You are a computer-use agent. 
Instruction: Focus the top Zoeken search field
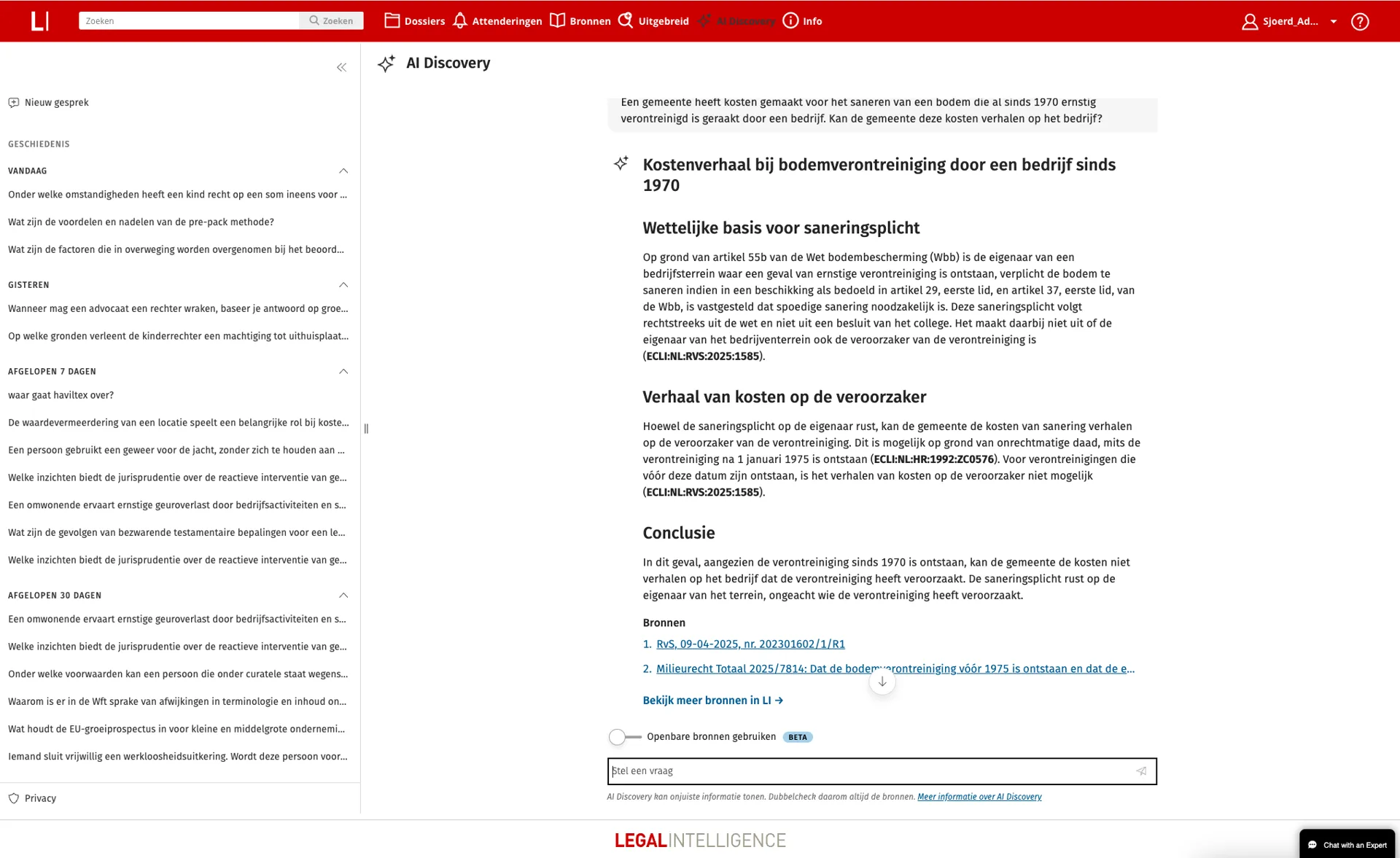tap(189, 20)
